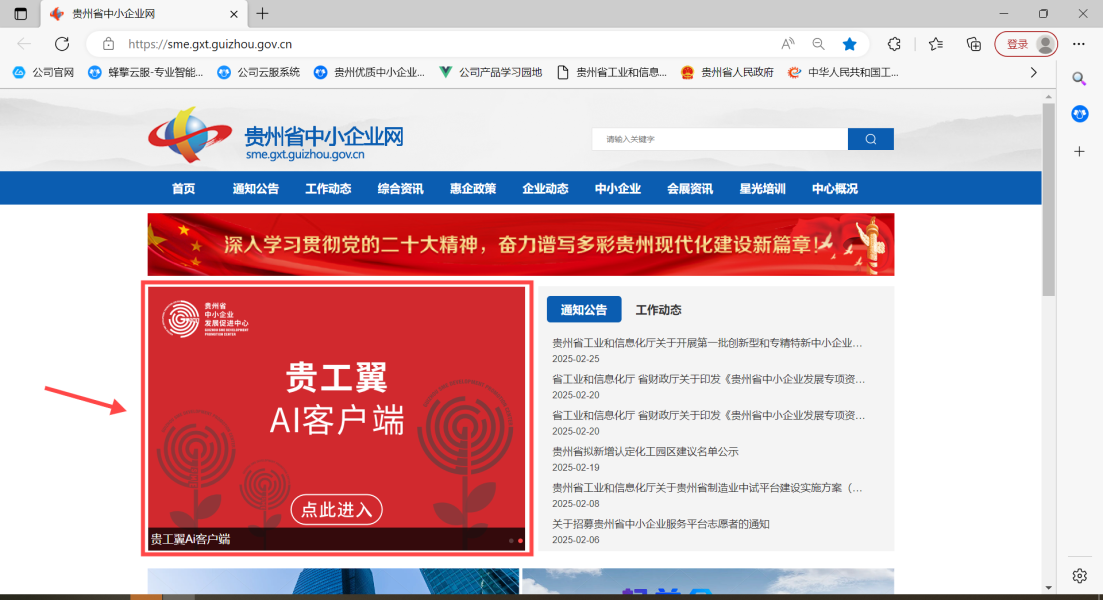
Task: Expand the bookmarks bar overflow chevron
Action: [1033, 72]
